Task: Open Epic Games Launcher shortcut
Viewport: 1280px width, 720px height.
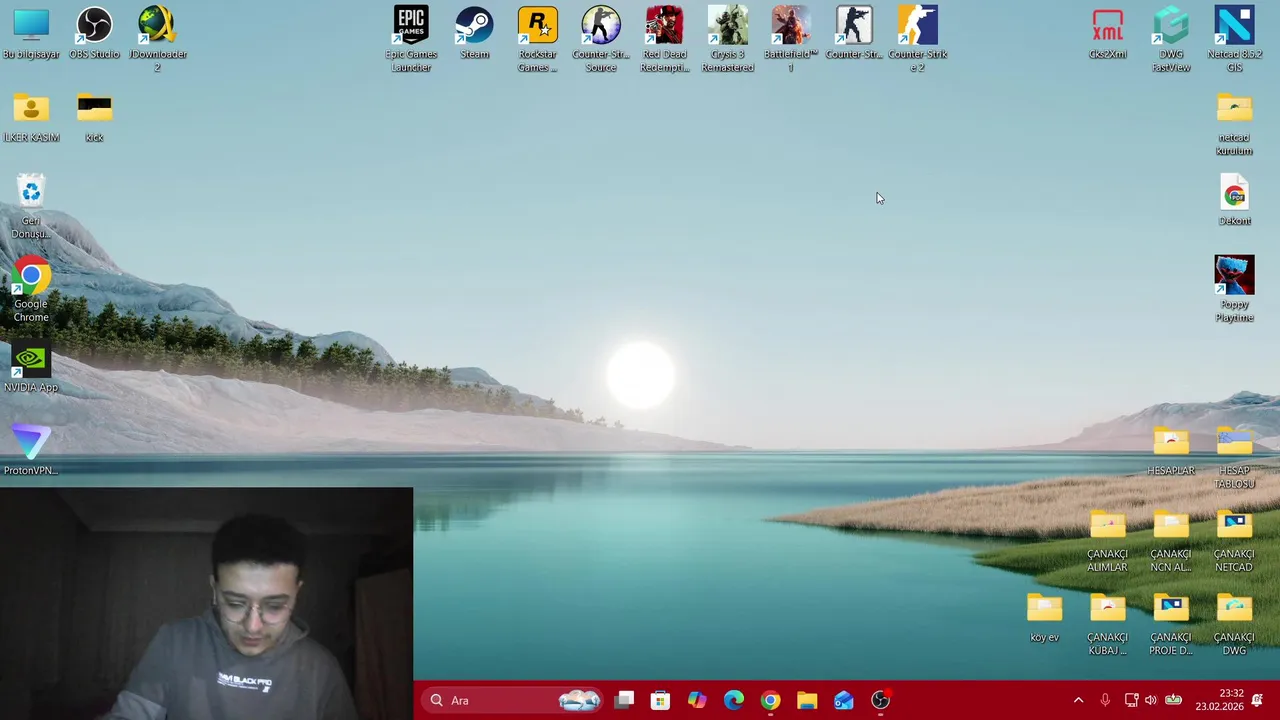Action: 411,40
